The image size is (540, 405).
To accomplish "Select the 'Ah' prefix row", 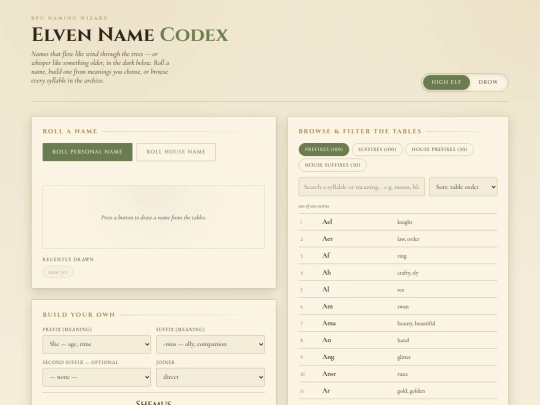I will point(398,273).
